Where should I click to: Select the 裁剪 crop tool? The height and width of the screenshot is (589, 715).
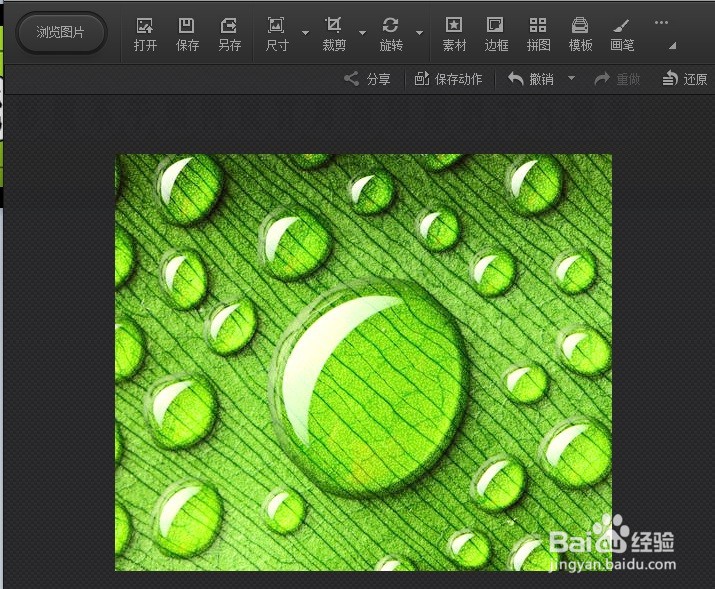(334, 34)
